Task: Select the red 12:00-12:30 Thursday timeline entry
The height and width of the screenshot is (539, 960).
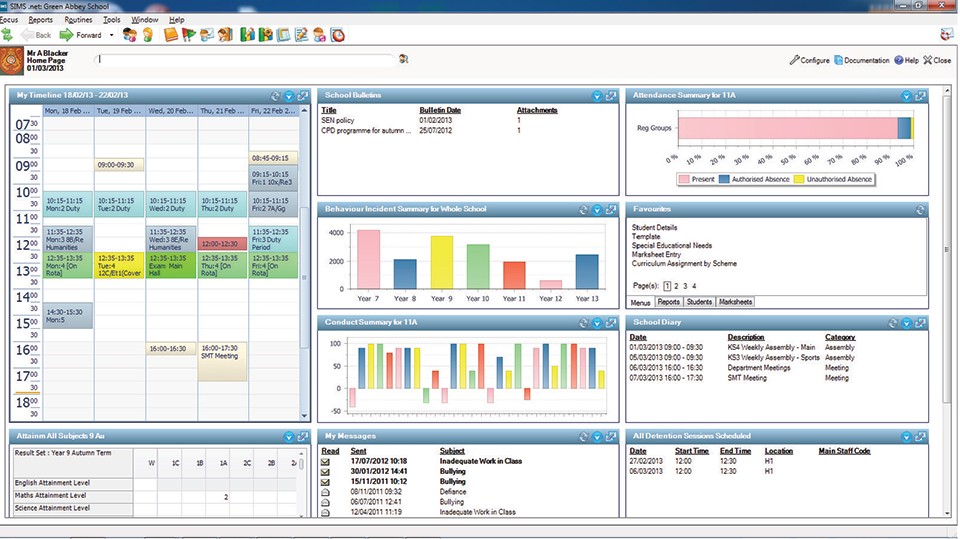Action: pos(223,244)
